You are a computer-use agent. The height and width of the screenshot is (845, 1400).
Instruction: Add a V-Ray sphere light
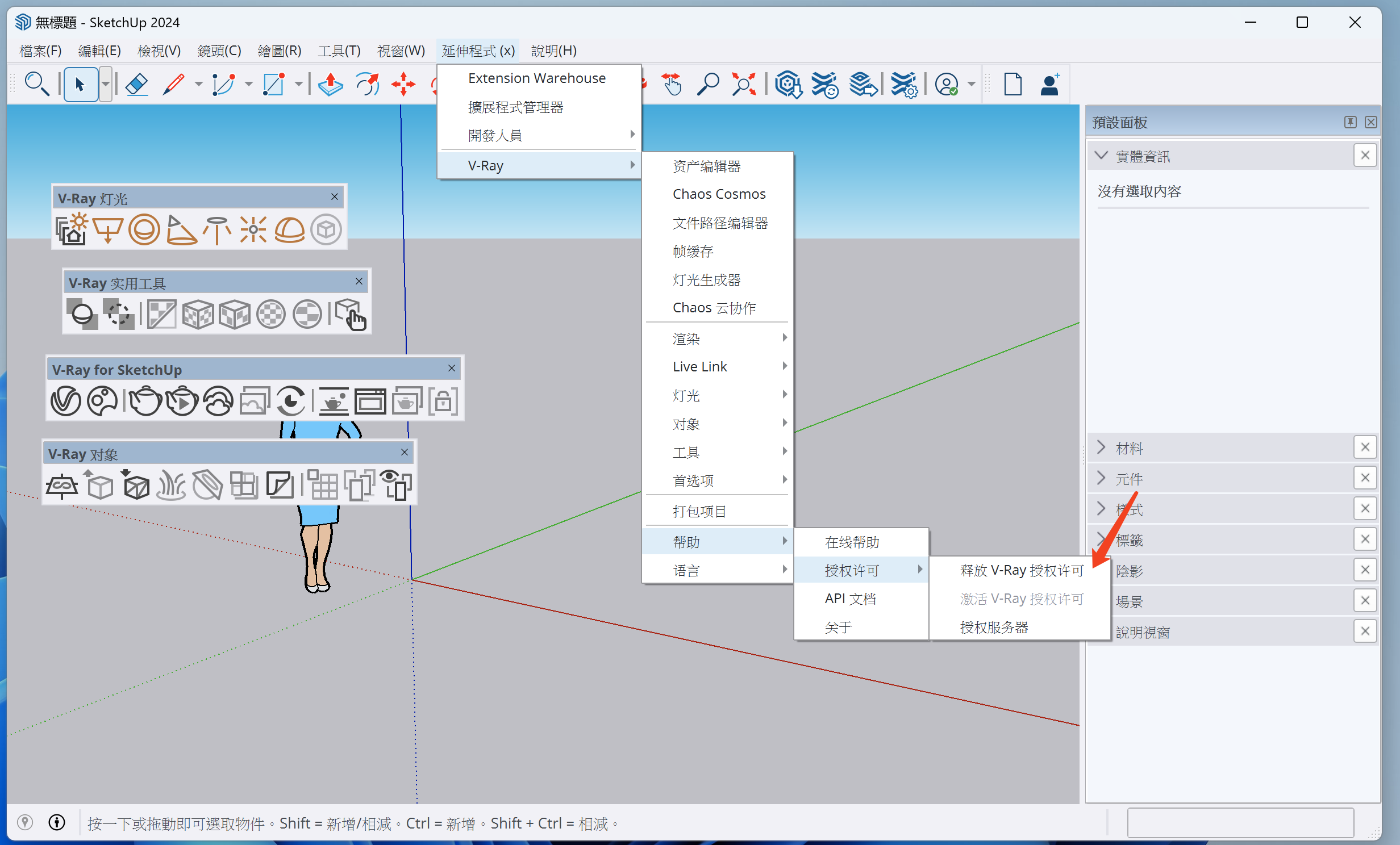(144, 230)
